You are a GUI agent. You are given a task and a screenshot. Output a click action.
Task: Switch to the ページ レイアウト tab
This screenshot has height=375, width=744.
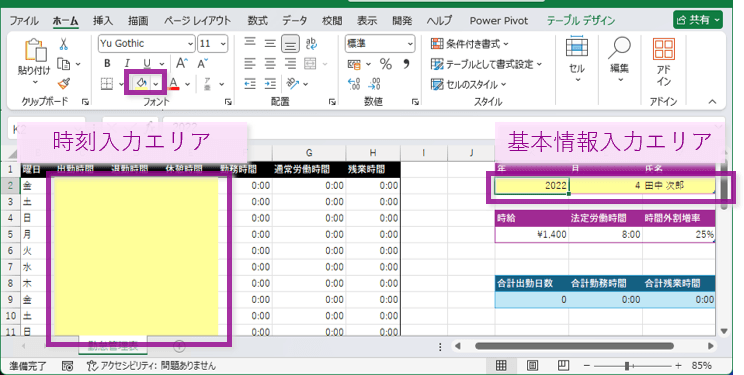[197, 20]
